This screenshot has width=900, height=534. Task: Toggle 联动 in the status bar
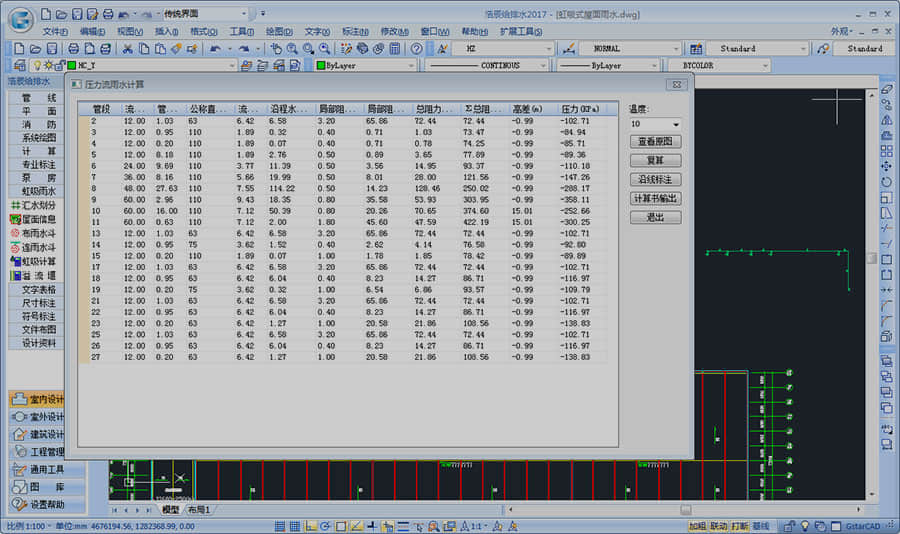[718, 525]
